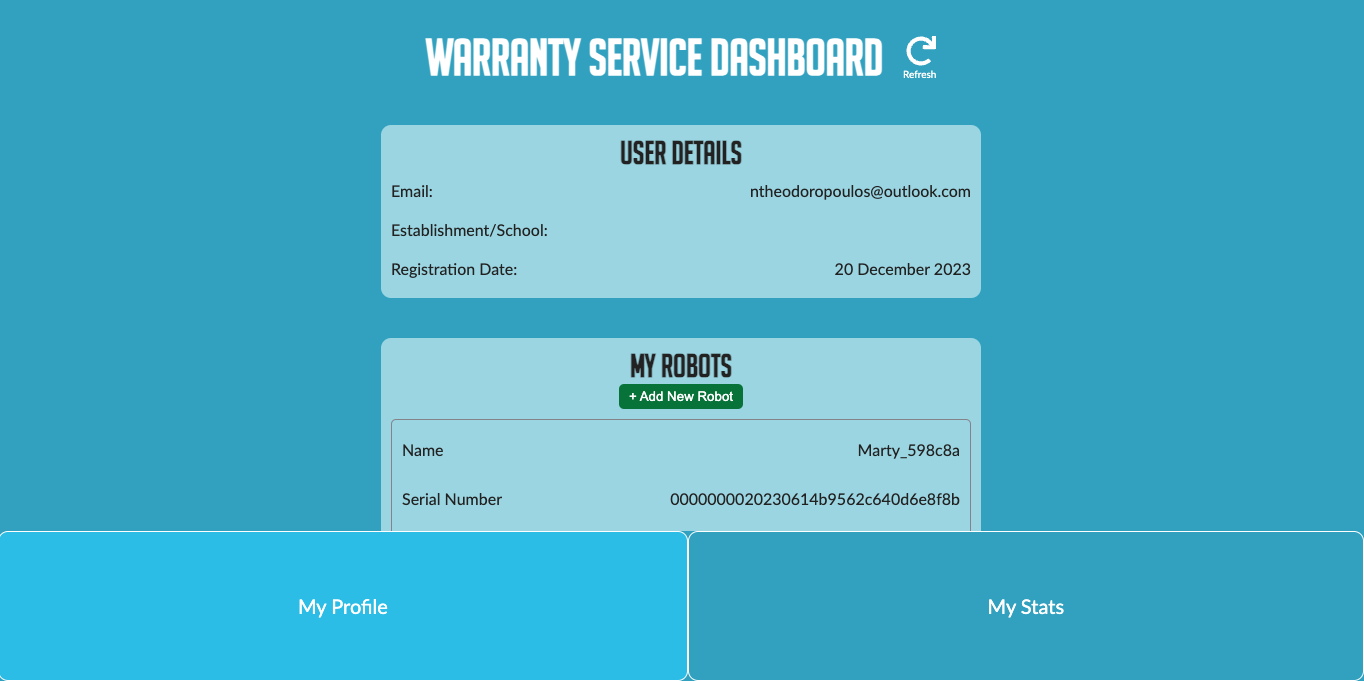Click the serial number of Marty_598c8a
The image size is (1364, 681).
[815, 499]
